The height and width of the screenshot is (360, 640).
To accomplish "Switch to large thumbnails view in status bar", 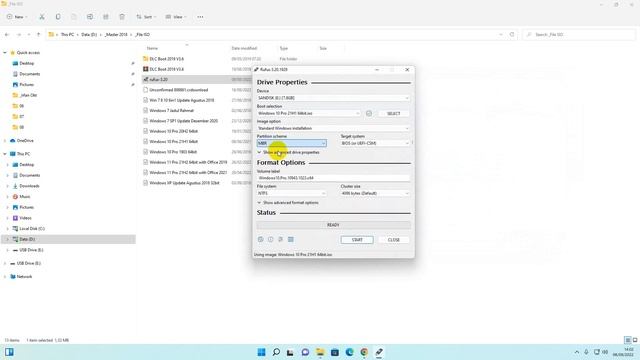I will tap(635, 340).
